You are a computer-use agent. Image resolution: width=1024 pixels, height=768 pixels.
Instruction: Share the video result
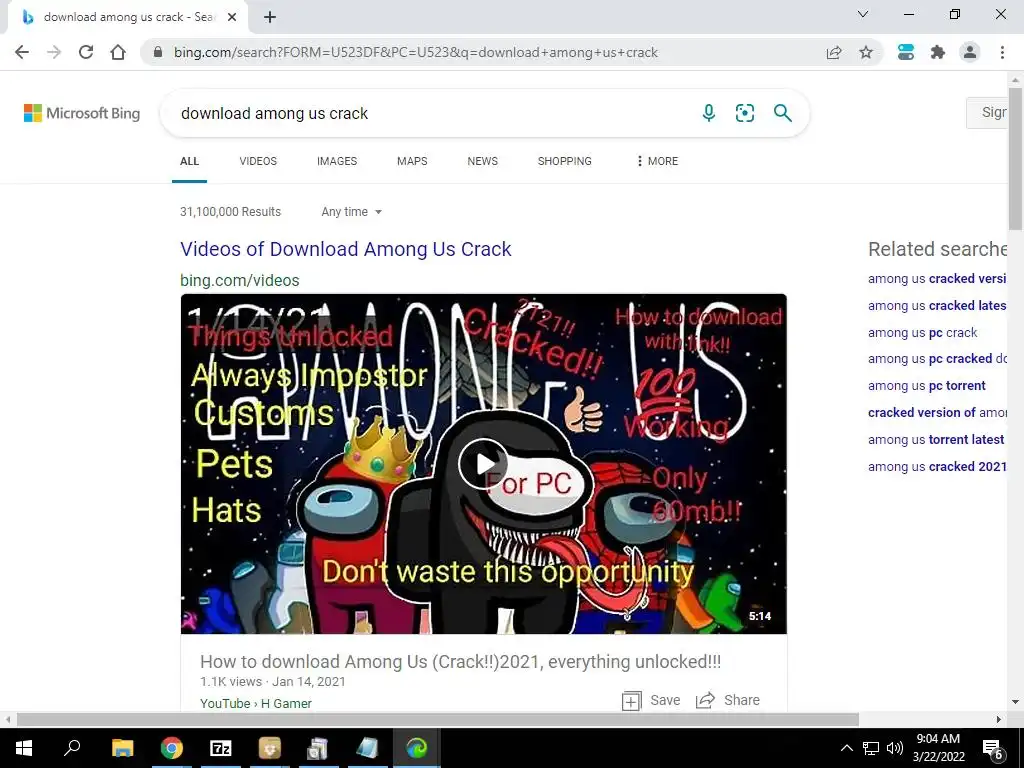(x=728, y=701)
